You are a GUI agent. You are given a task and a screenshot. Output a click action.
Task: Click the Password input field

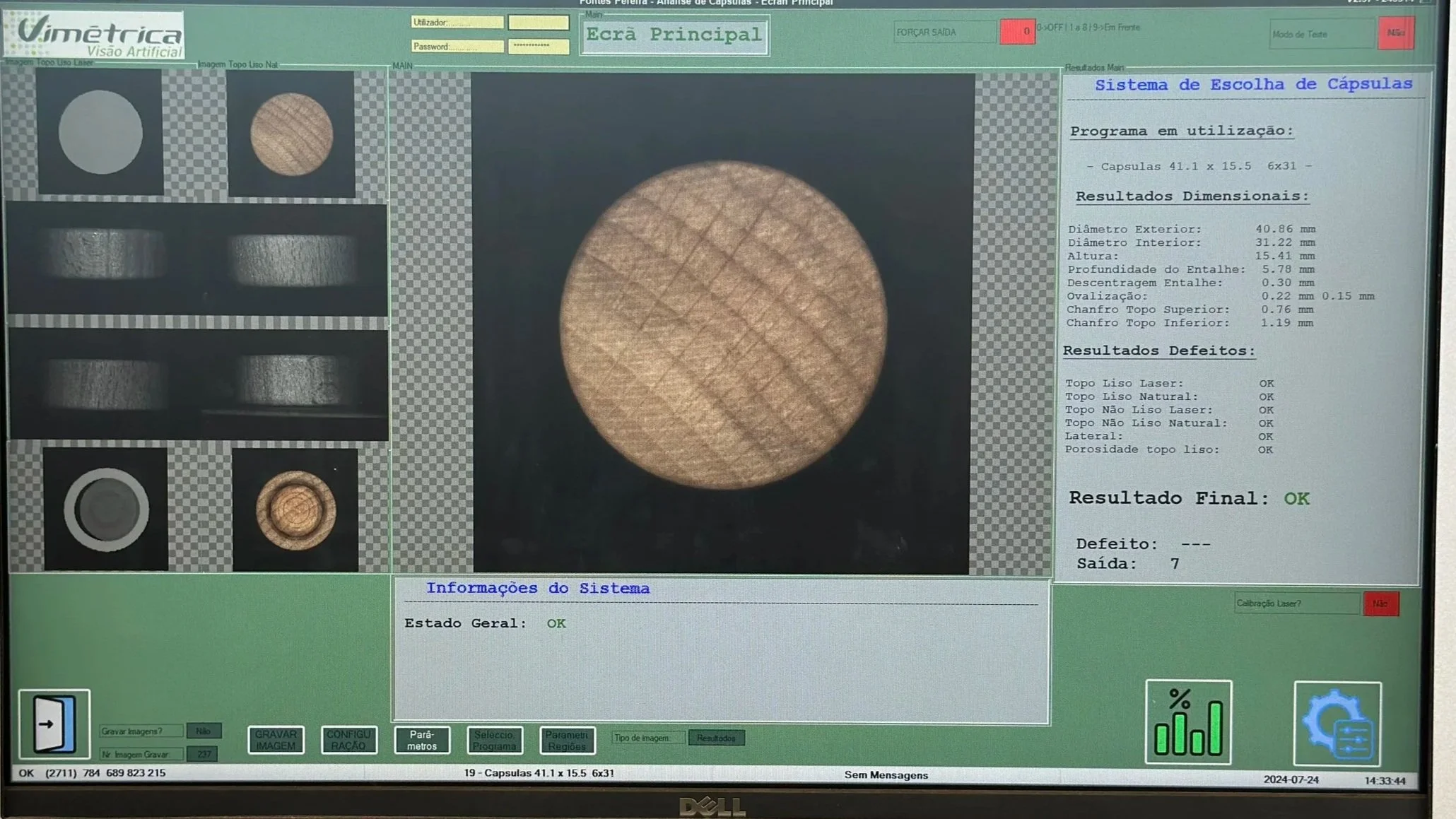pyautogui.click(x=538, y=46)
